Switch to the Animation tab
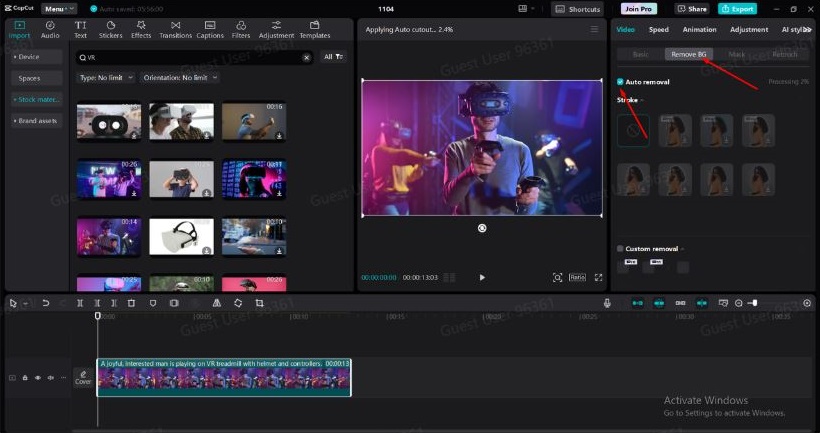The image size is (820, 433). (x=699, y=29)
